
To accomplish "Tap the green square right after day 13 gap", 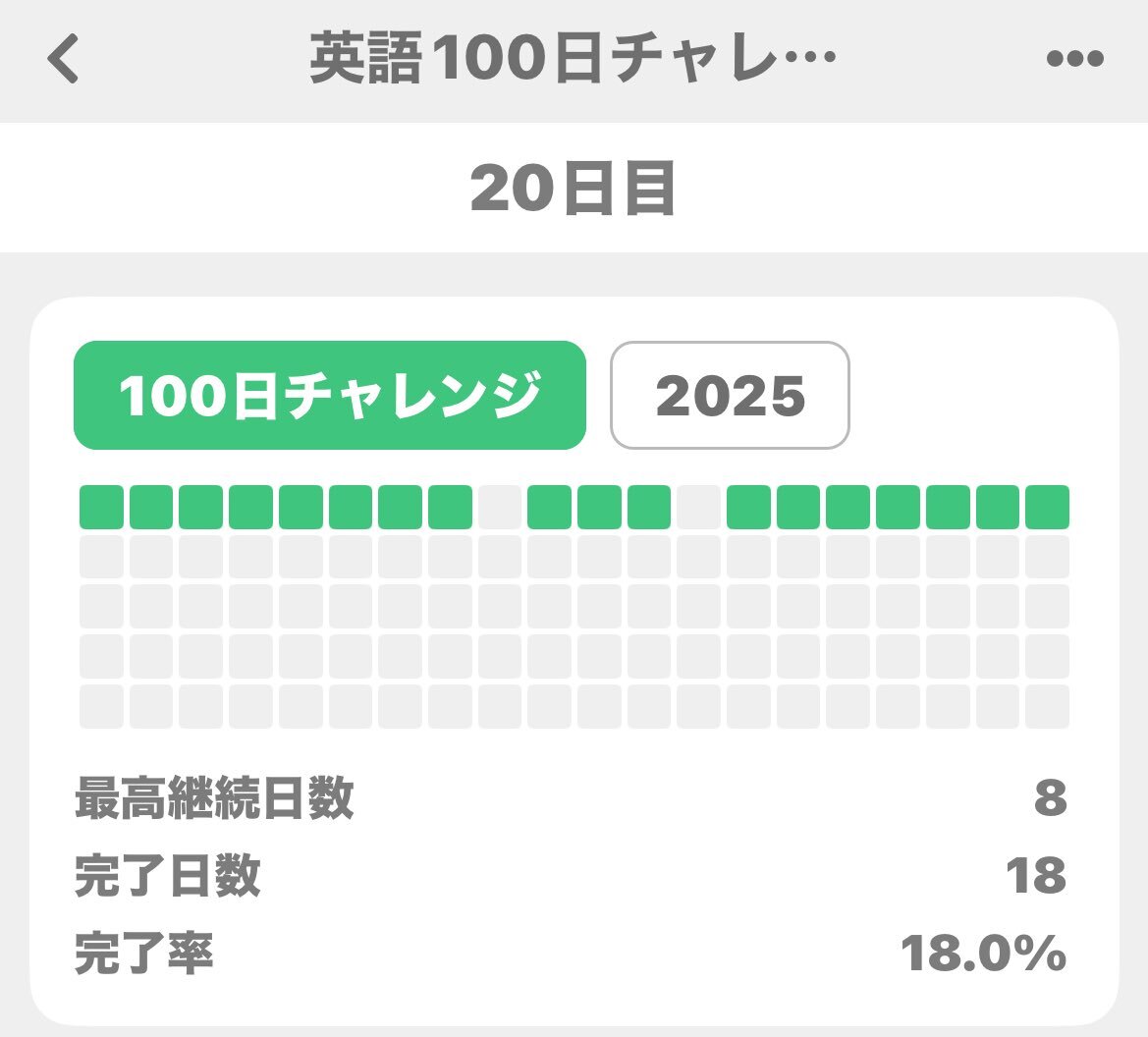I will coord(748,507).
